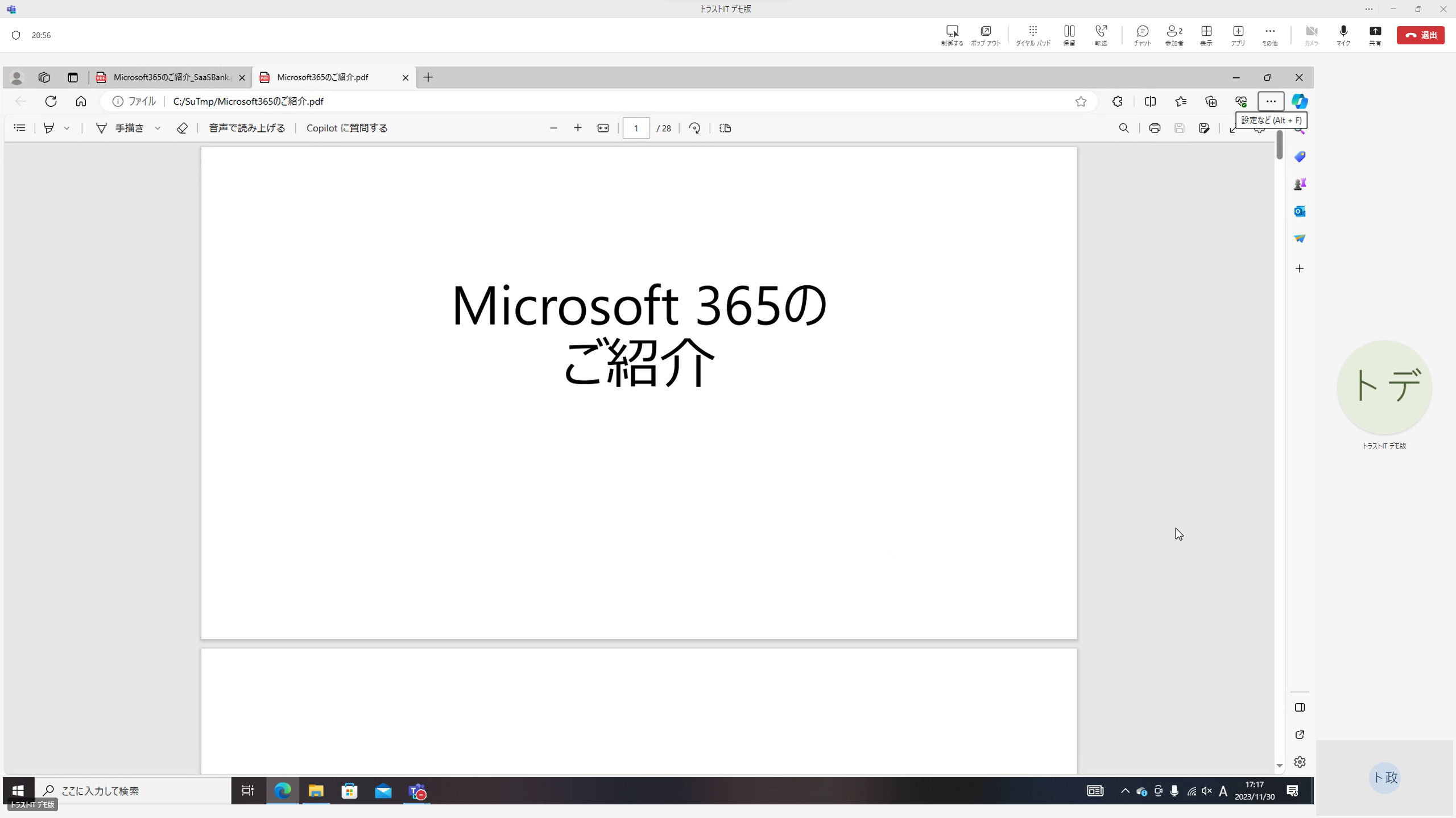
Task: Open Teams dial pad
Action: 1033,35
